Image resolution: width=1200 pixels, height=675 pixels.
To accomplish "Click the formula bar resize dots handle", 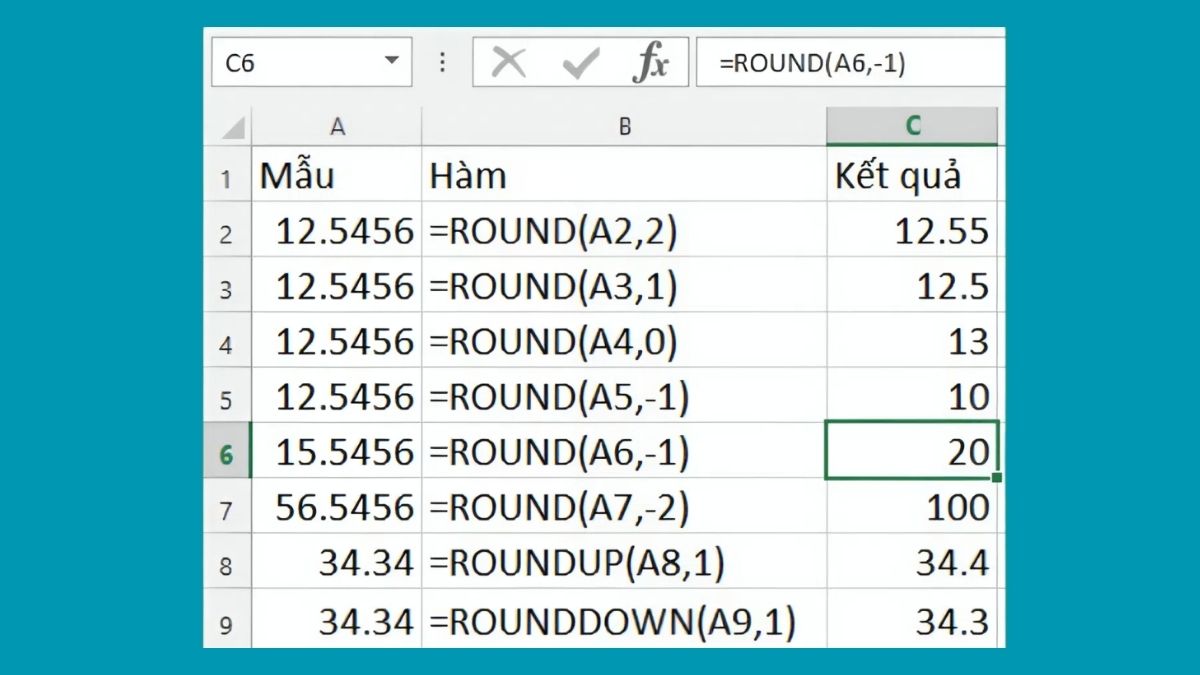I will click(442, 62).
